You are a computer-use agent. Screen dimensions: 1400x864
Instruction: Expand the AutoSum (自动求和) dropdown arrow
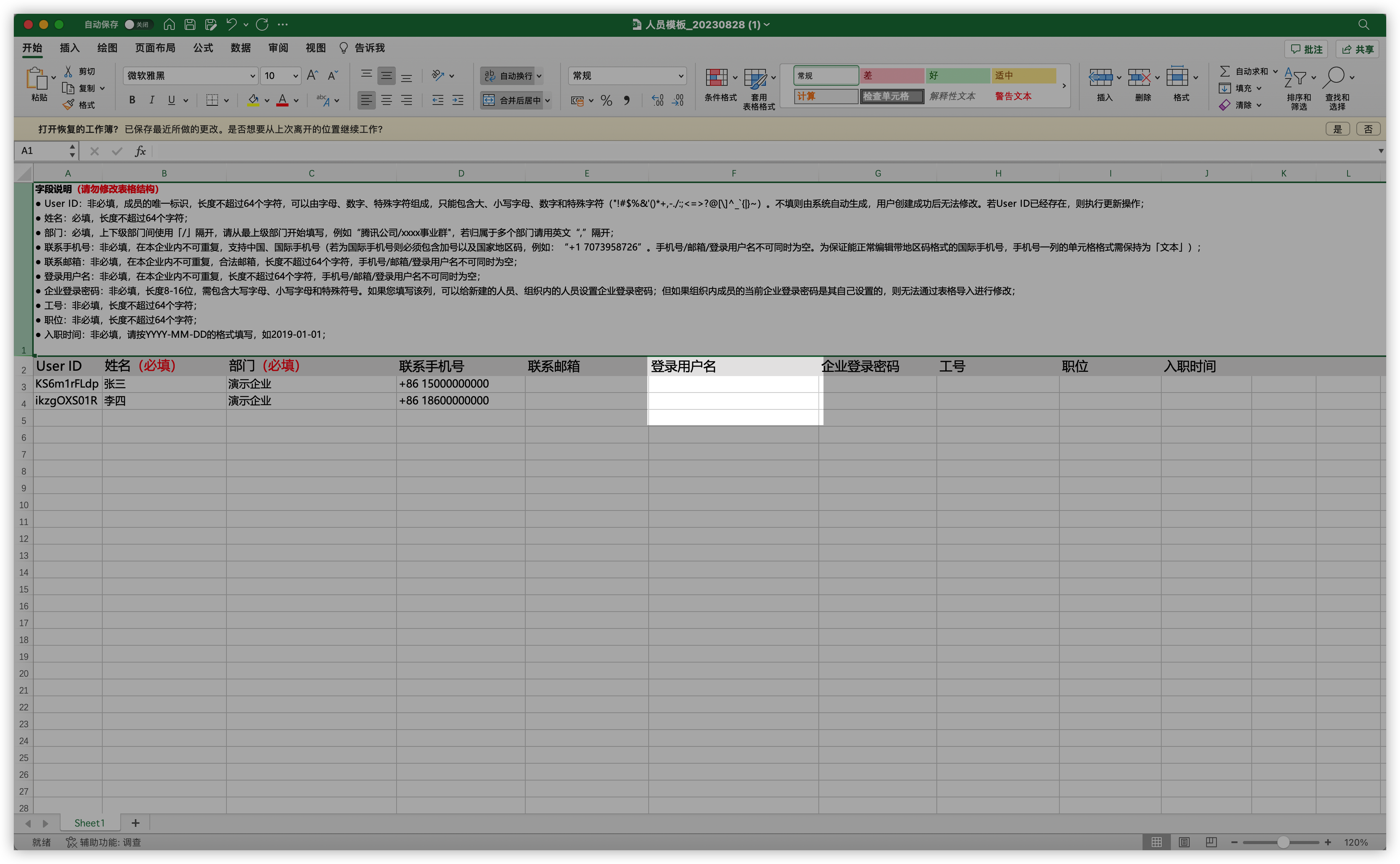(x=1275, y=72)
